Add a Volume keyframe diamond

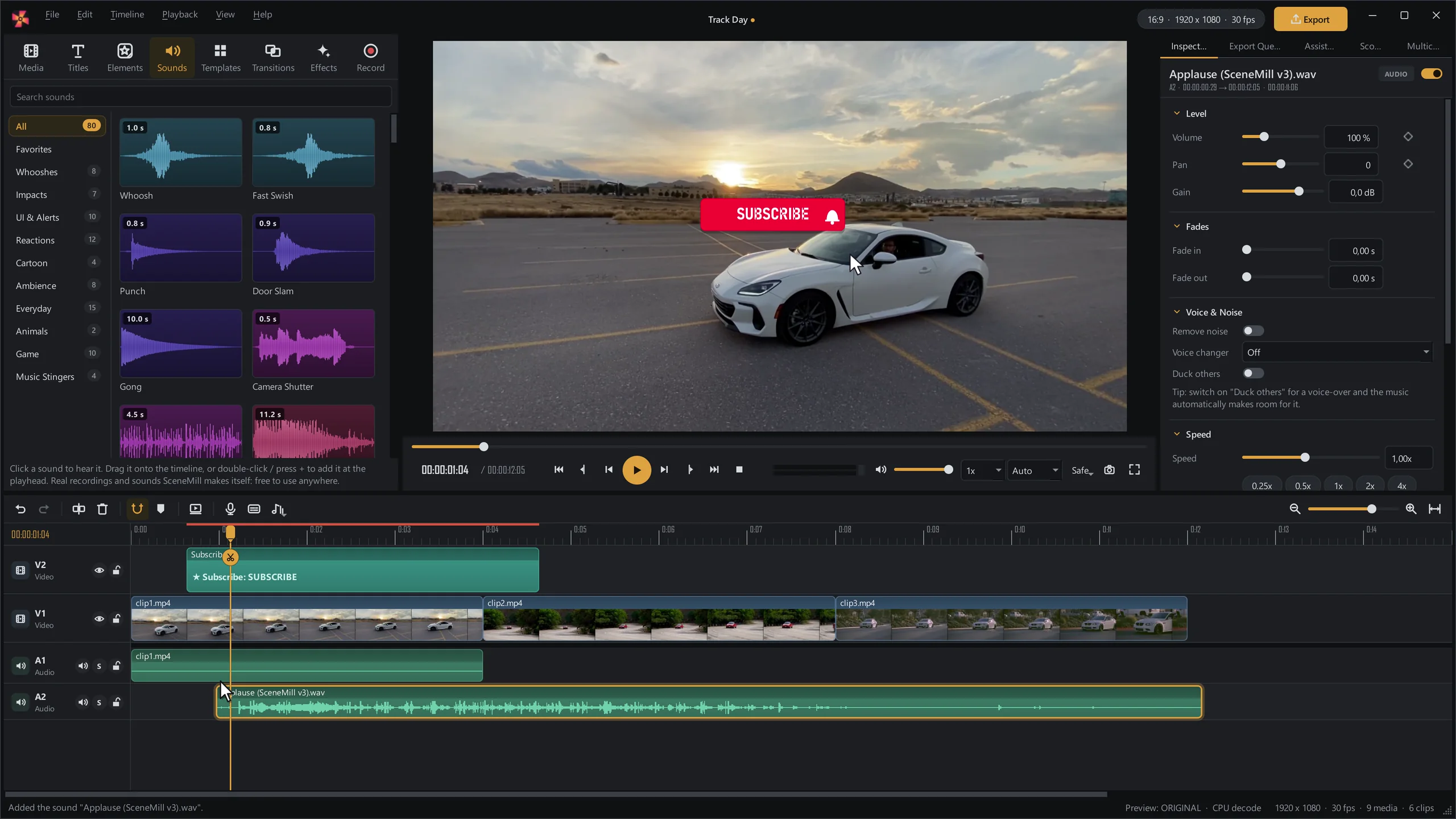click(x=1408, y=137)
